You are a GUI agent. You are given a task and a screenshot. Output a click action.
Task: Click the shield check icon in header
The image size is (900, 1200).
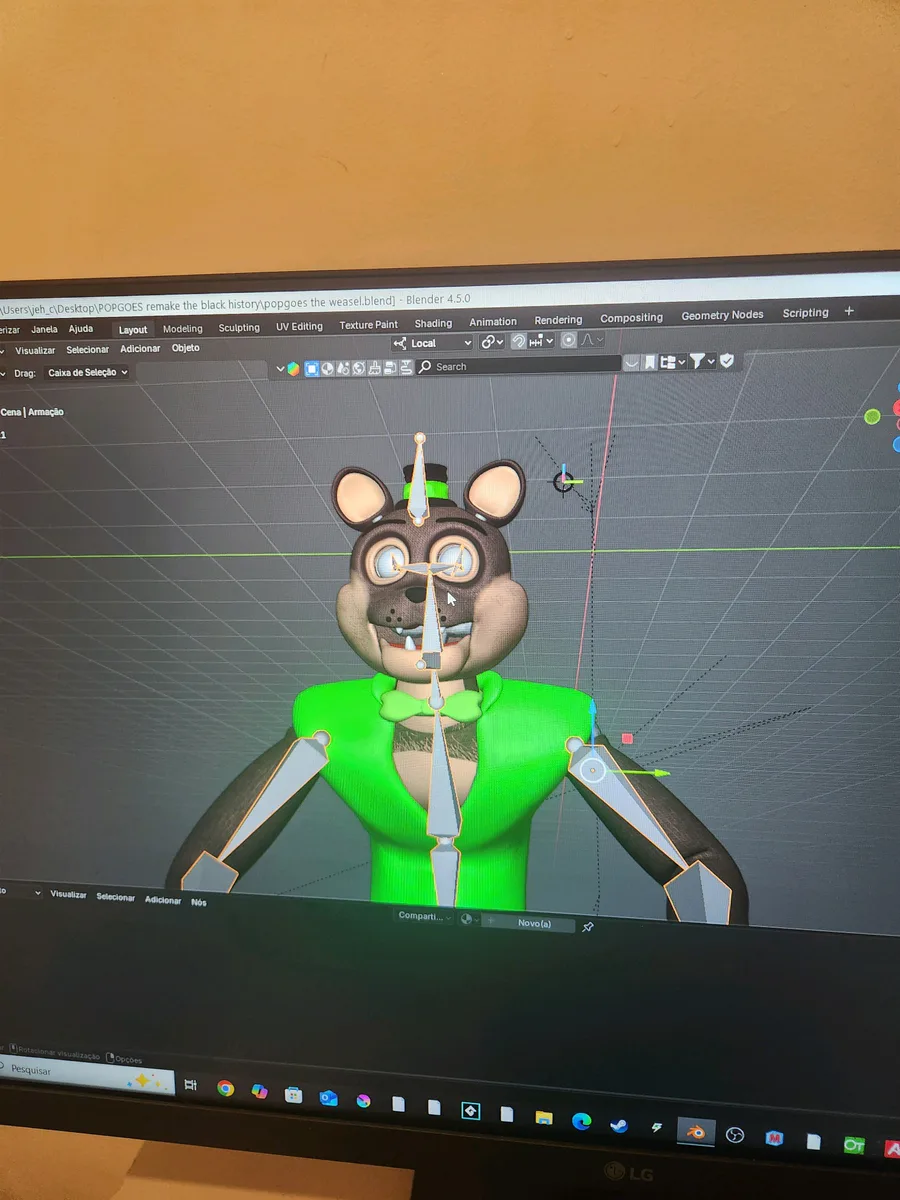tap(727, 360)
